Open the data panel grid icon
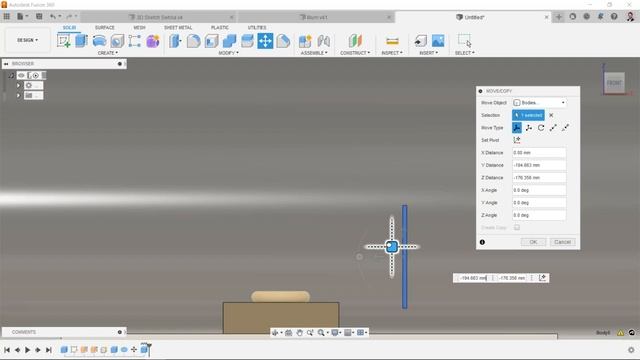This screenshot has height=360, width=640. (7, 17)
